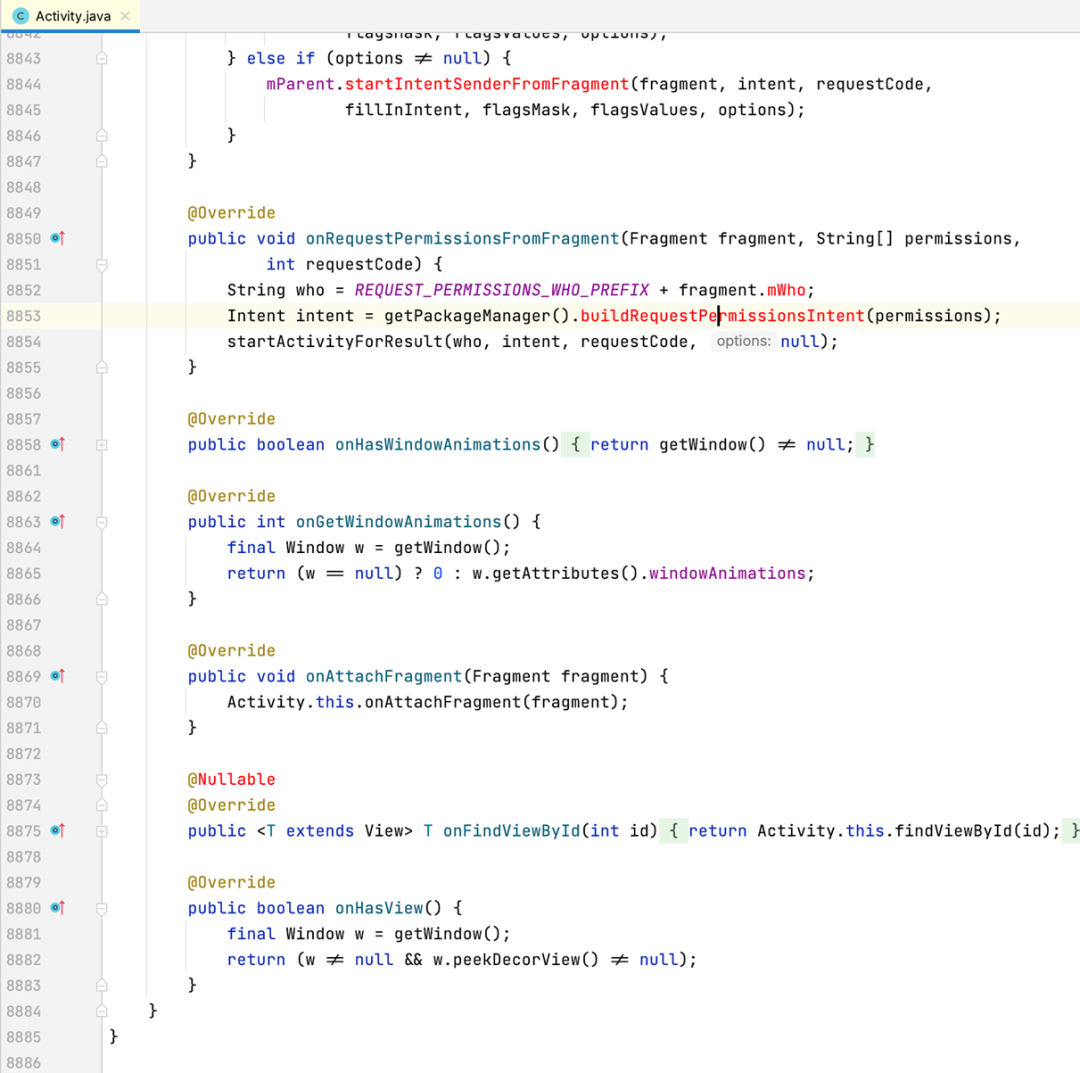The image size is (1080, 1073).
Task: Select the Activity.java tab
Action: pyautogui.click(x=72, y=16)
